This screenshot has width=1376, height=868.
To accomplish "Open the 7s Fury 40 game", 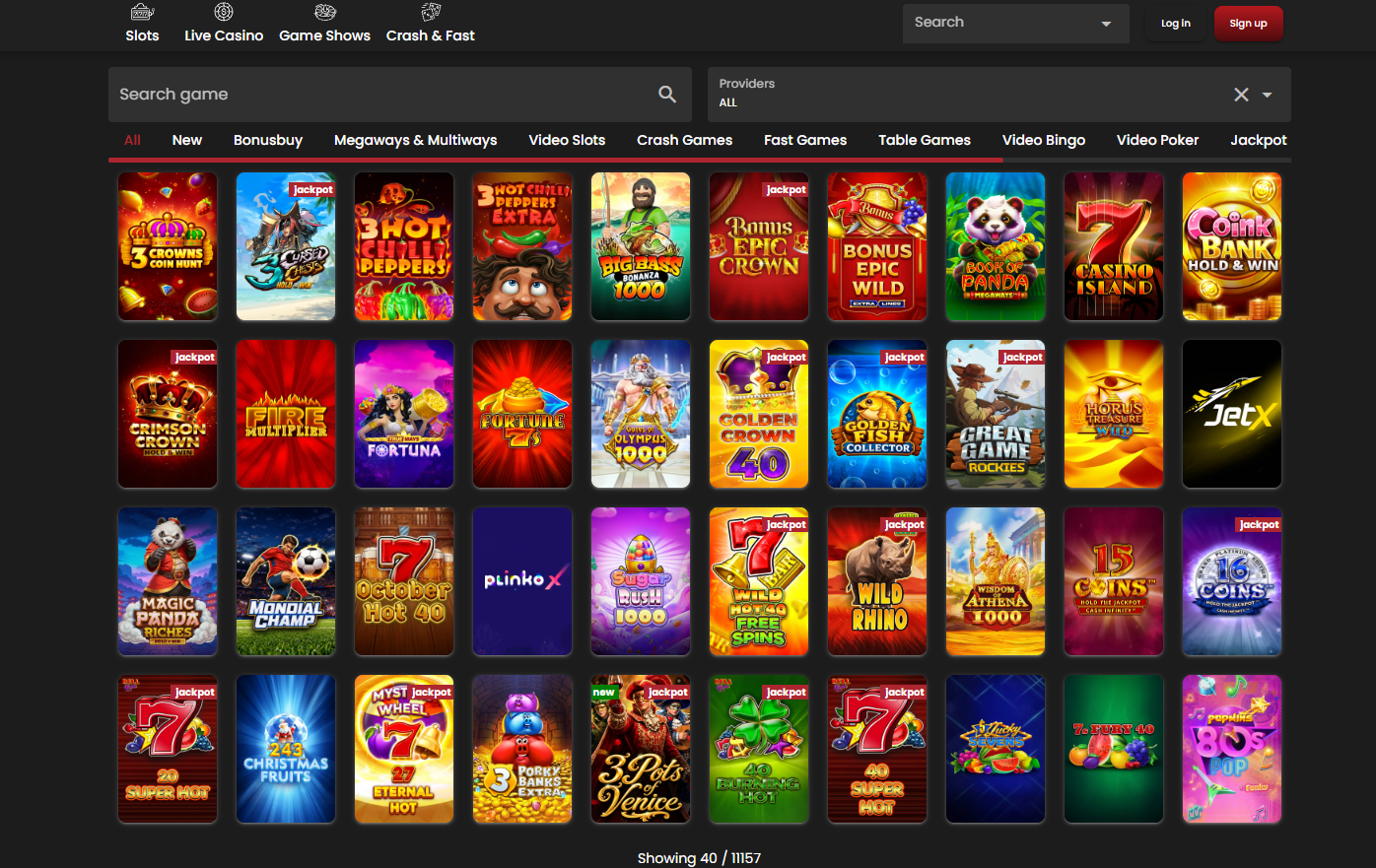I will tap(1114, 749).
